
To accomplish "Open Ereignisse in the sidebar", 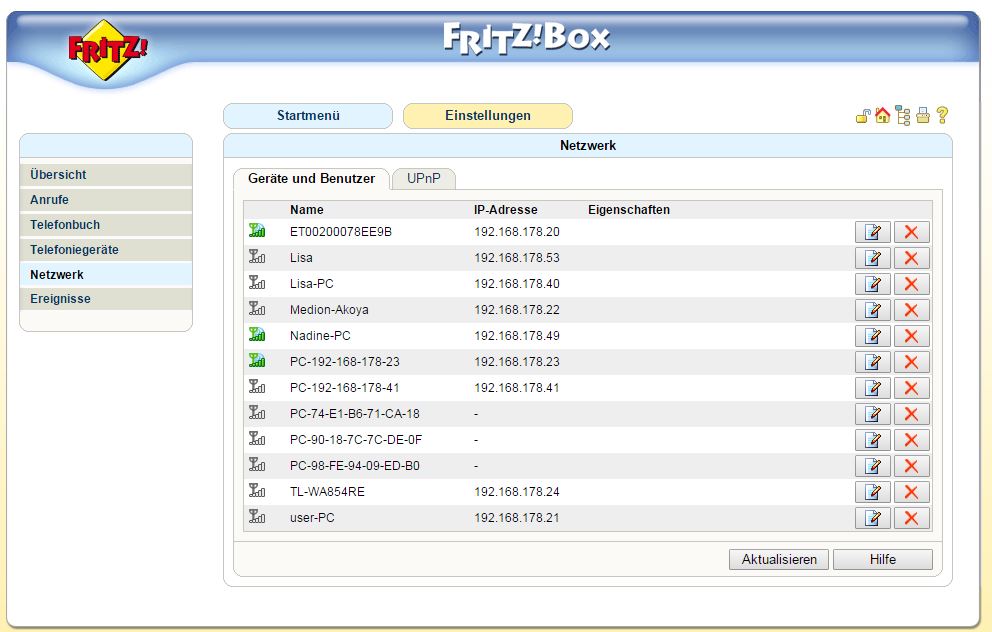I will click(x=106, y=299).
